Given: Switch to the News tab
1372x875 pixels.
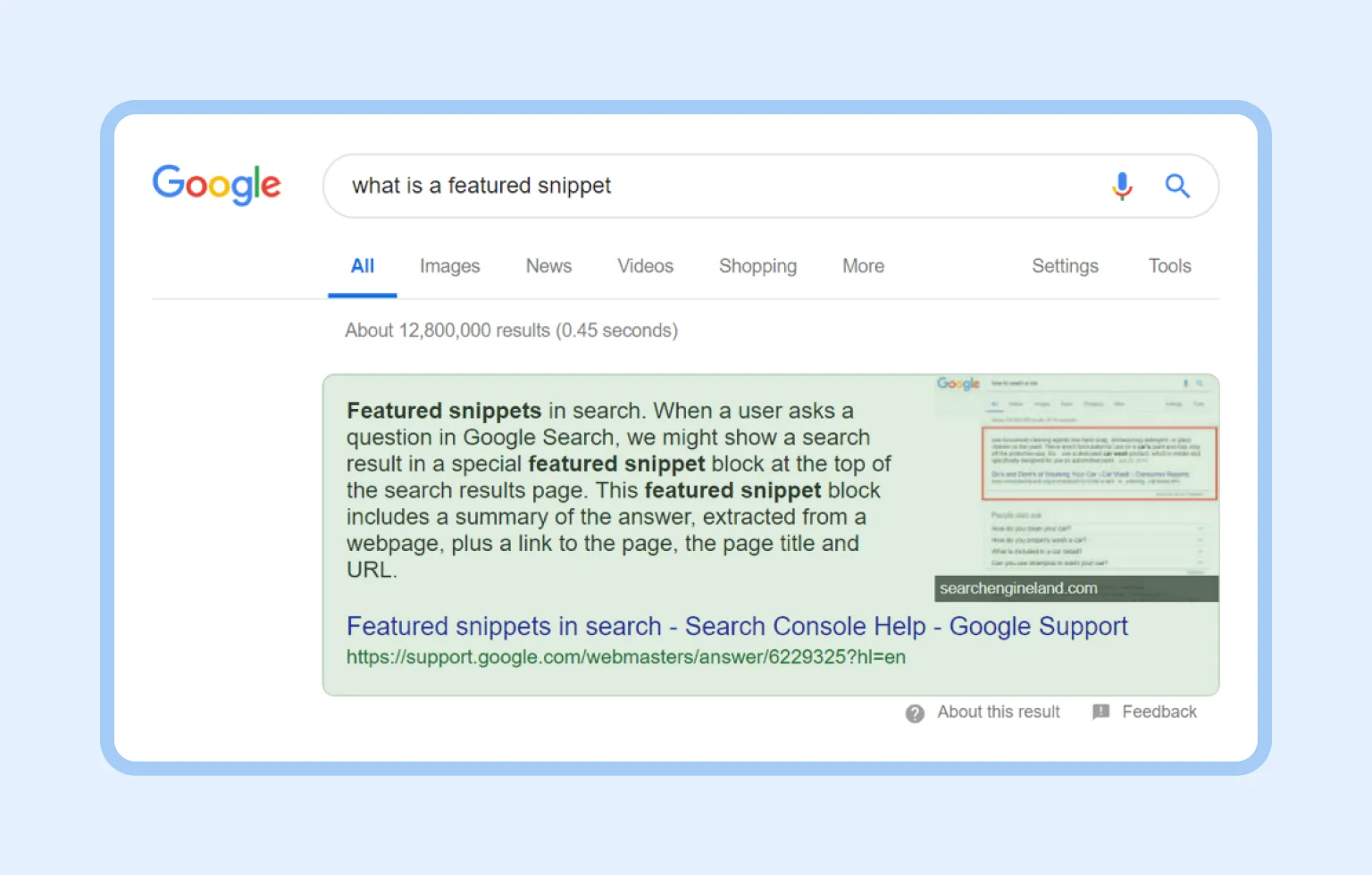Looking at the screenshot, I should click(548, 266).
